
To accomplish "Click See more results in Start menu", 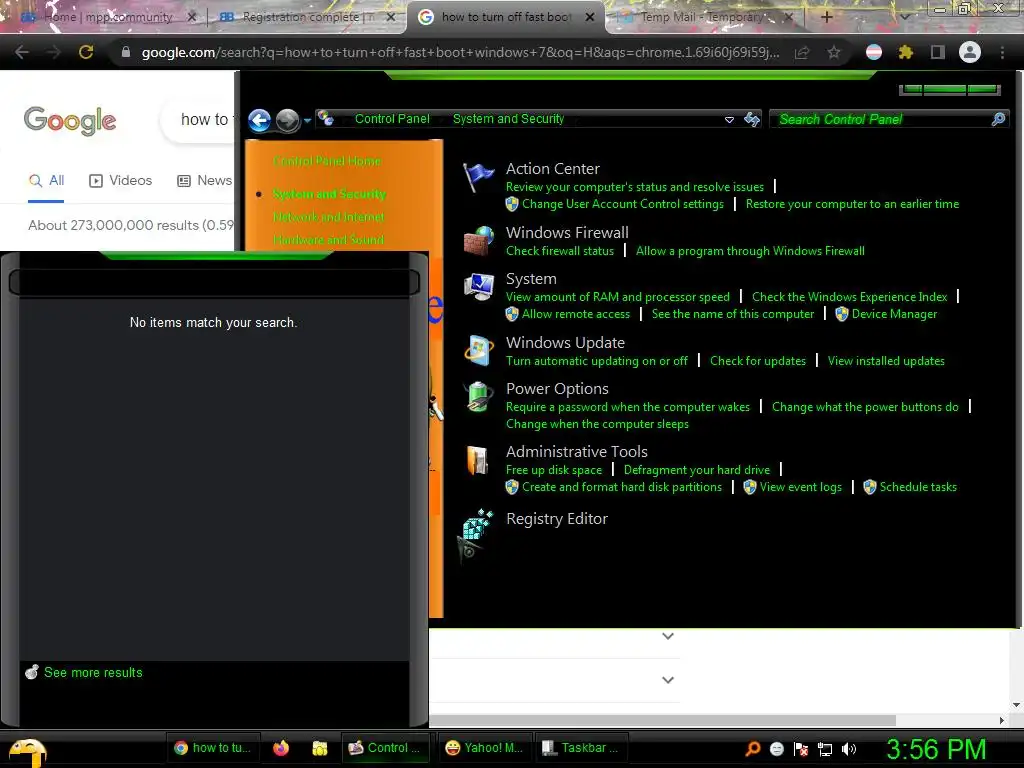I will tap(93, 673).
